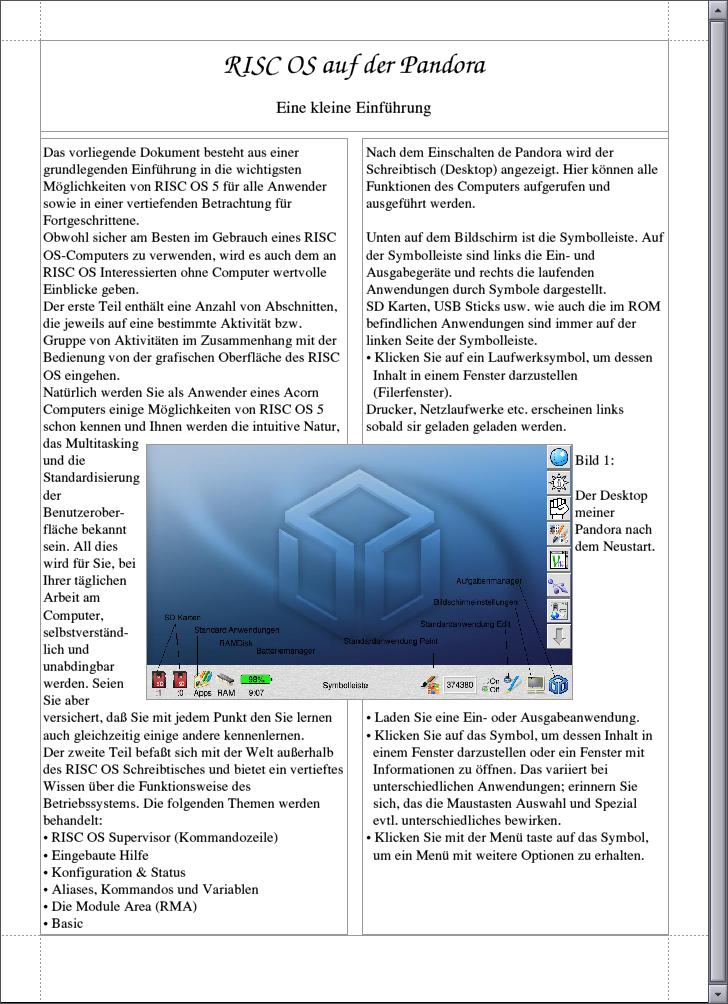Select the fist hand icon in the side strip
This screenshot has height=1004, width=728.
click(x=559, y=508)
